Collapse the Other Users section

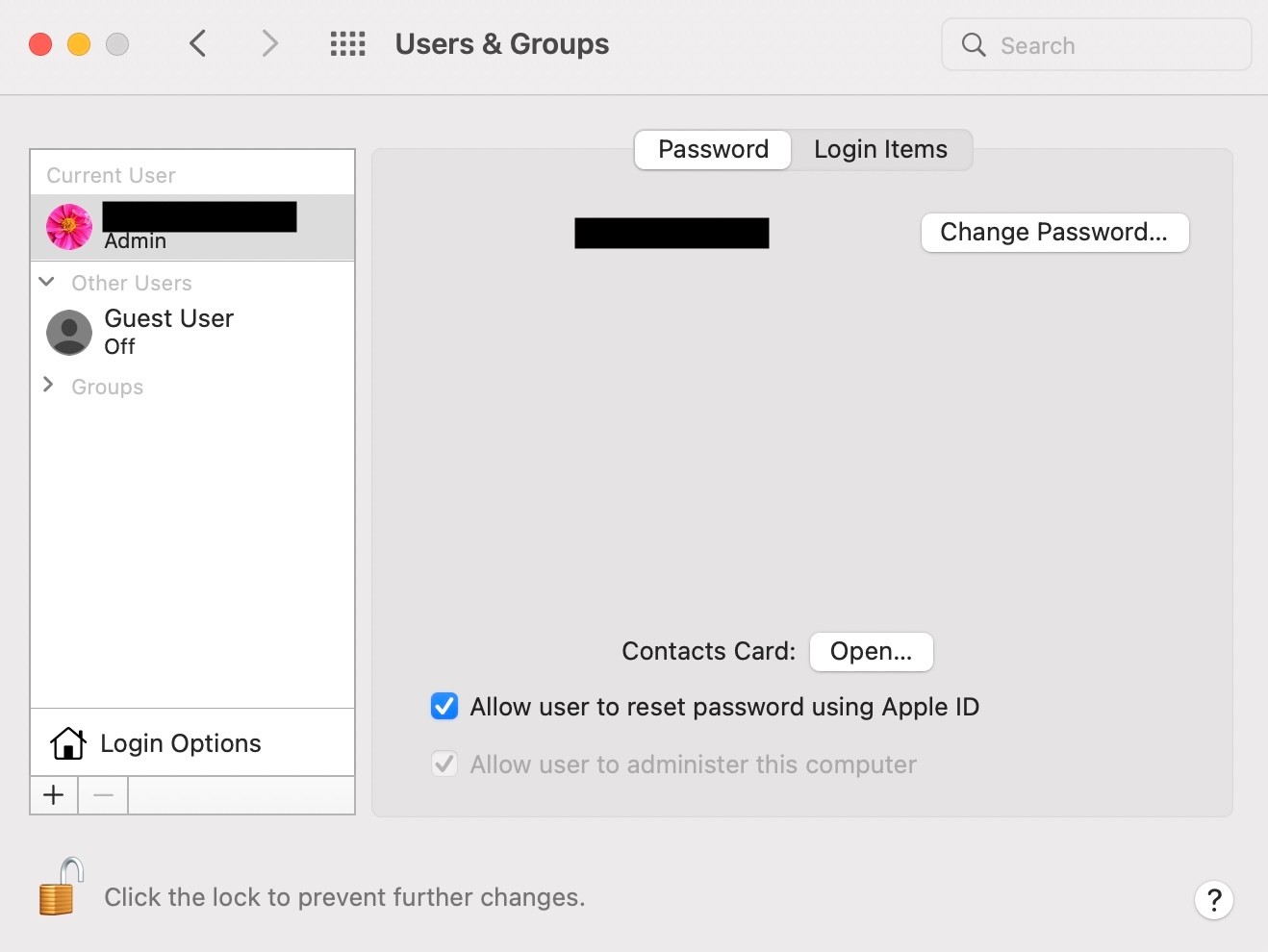pyautogui.click(x=46, y=282)
